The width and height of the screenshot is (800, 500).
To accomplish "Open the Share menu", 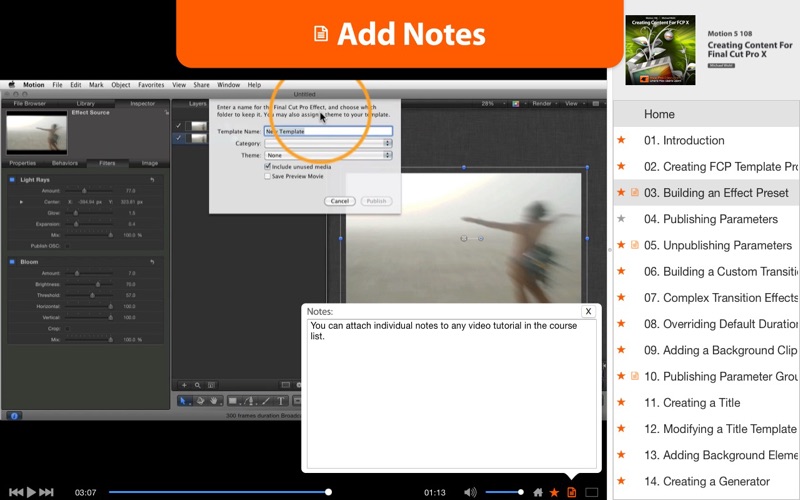I will coord(201,85).
